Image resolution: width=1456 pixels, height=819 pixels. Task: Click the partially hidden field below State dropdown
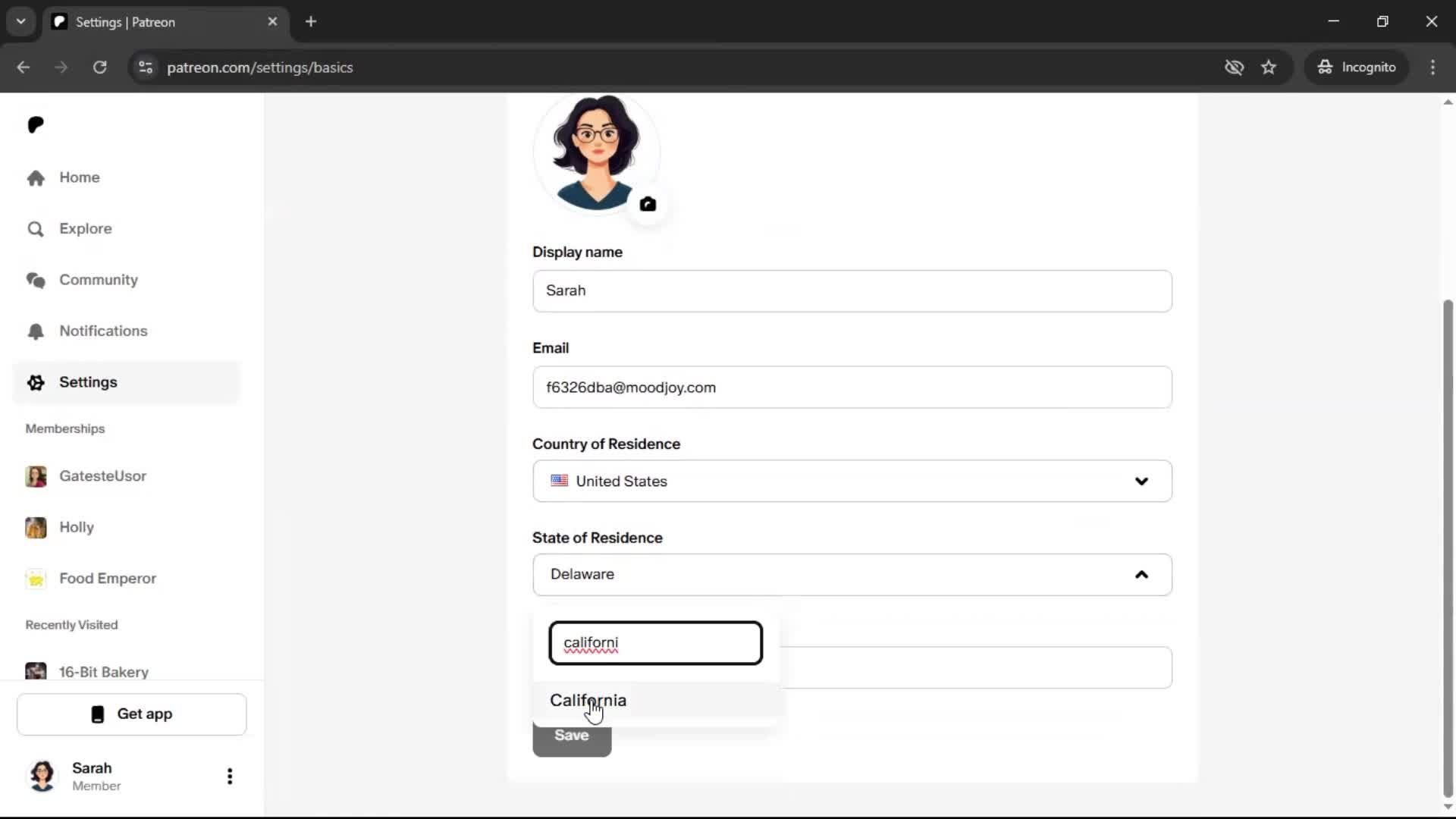tap(975, 668)
